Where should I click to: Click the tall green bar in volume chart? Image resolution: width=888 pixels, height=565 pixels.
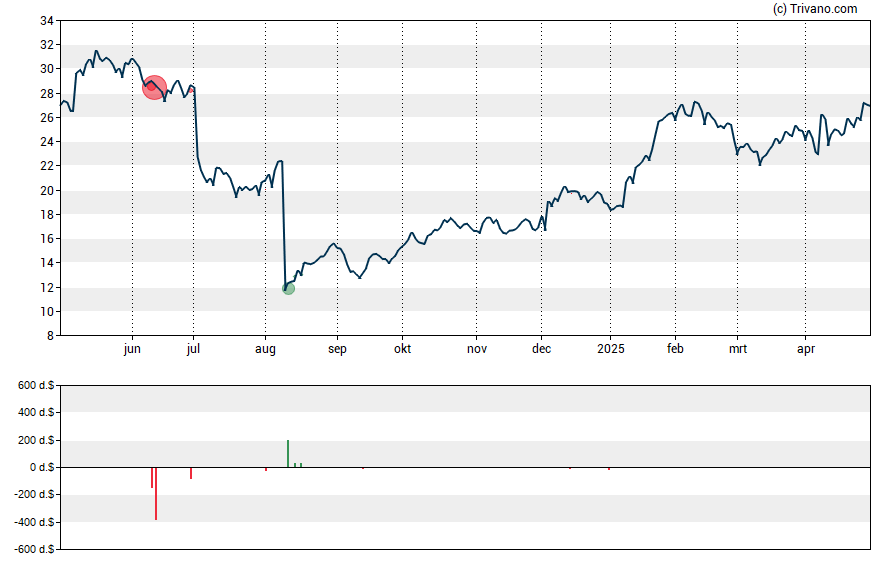[x=288, y=453]
